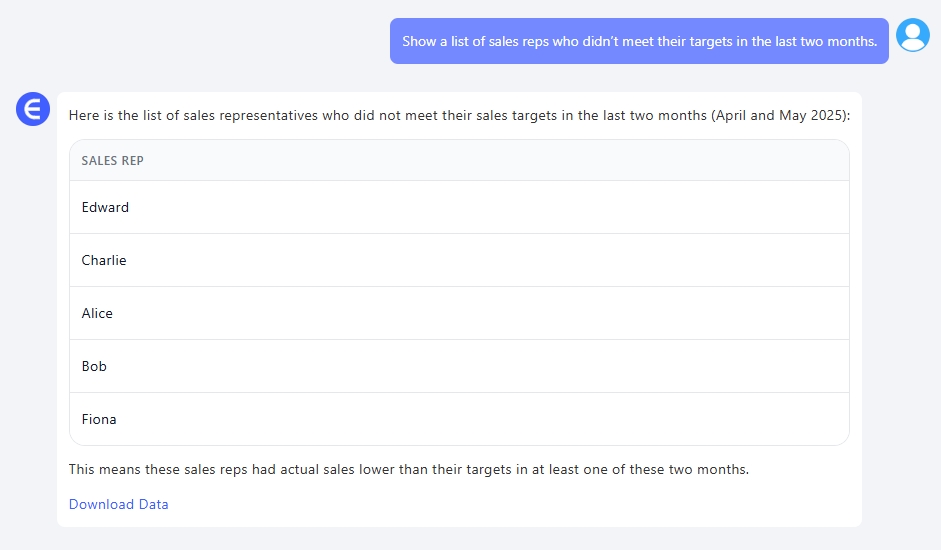Image resolution: width=941 pixels, height=550 pixels.
Task: Click the response's introductory sentence text
Action: (x=459, y=115)
